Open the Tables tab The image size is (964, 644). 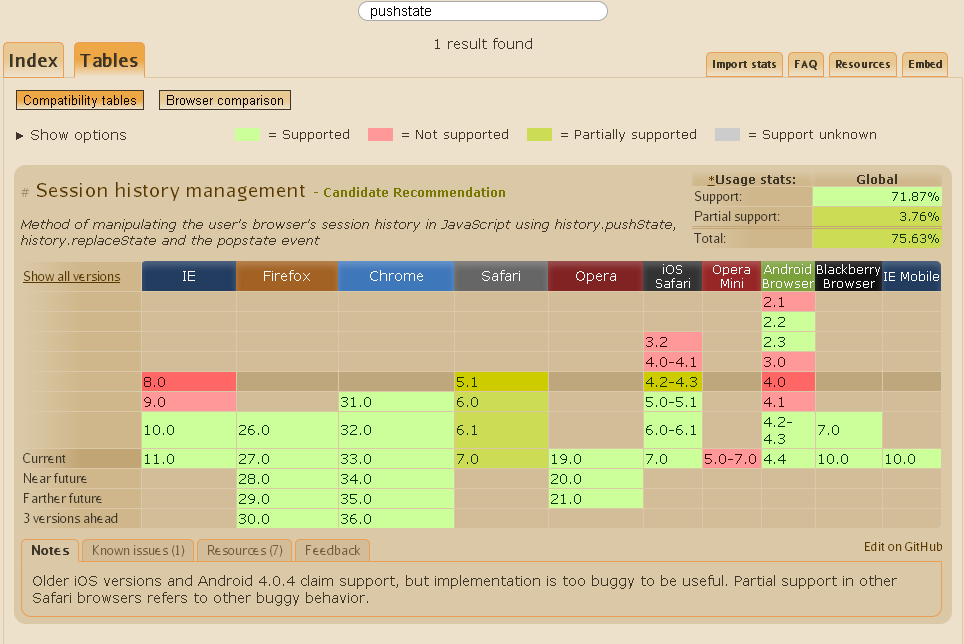pyautogui.click(x=109, y=60)
